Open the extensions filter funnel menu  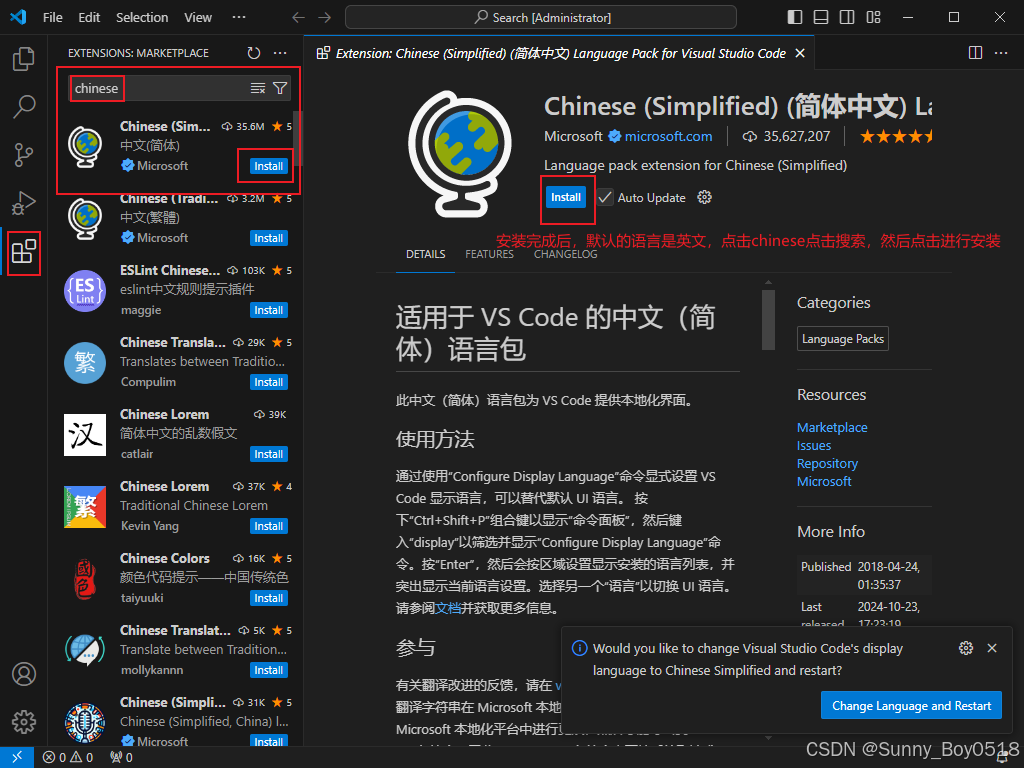pos(280,88)
